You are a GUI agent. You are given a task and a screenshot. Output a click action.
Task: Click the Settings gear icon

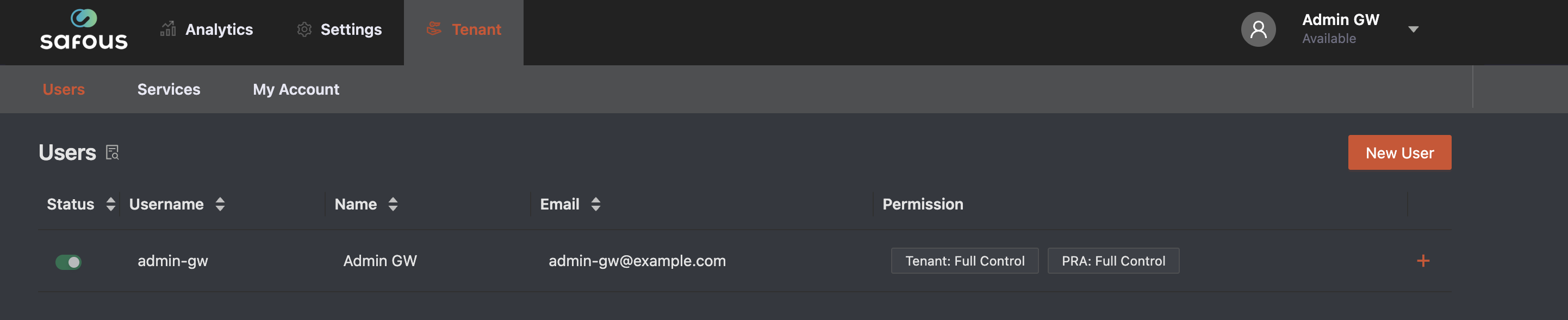tap(304, 29)
